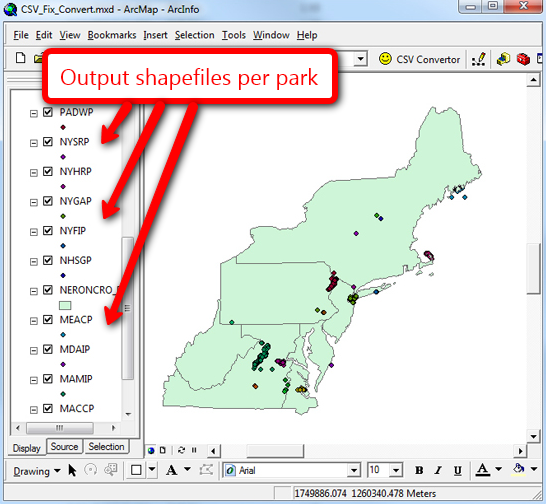Click the CSV Convertor smiley icon
The width and height of the screenshot is (546, 504).
pyautogui.click(x=385, y=59)
